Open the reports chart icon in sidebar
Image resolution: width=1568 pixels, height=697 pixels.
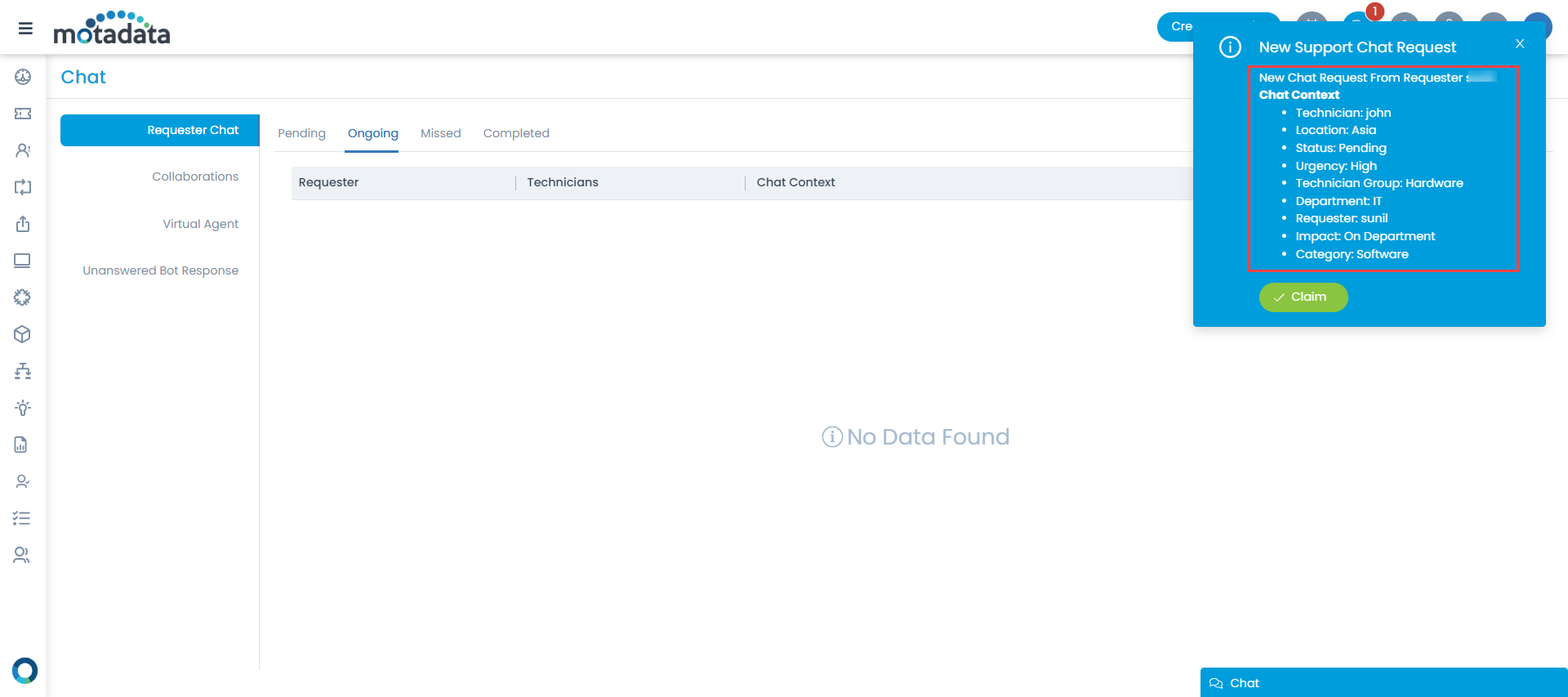coord(21,445)
